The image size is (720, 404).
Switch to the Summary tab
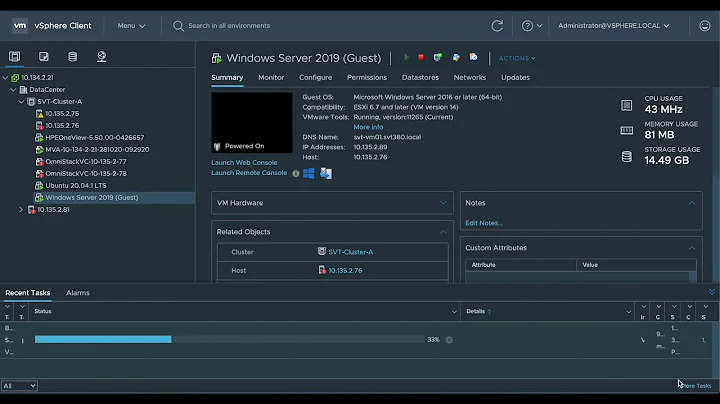pyautogui.click(x=227, y=78)
